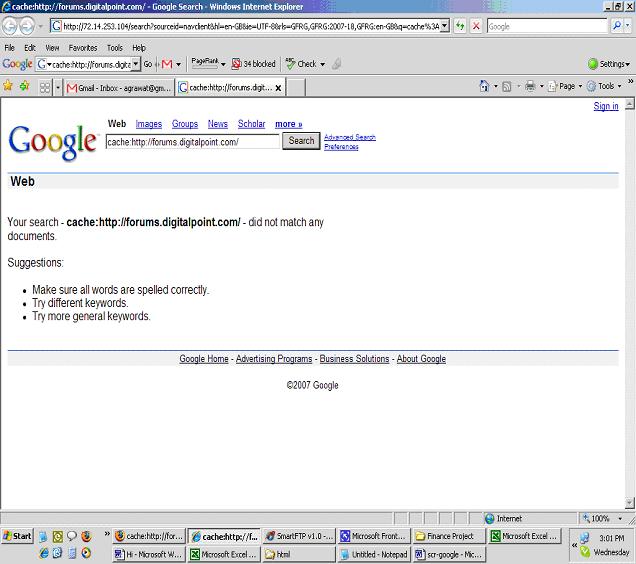Open the About Google footer link

(x=421, y=359)
